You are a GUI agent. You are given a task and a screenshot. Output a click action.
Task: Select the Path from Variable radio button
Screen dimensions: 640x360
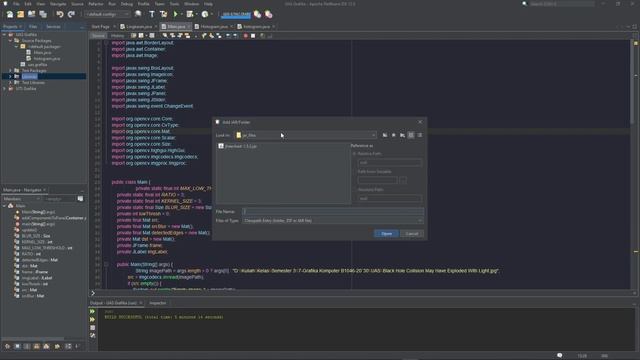[354, 172]
